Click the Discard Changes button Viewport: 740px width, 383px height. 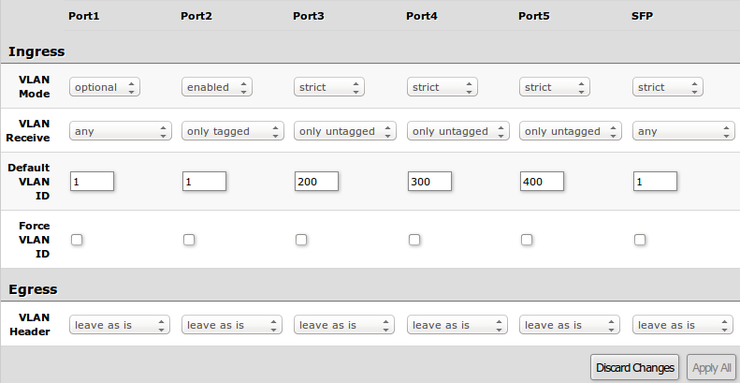[x=635, y=367]
